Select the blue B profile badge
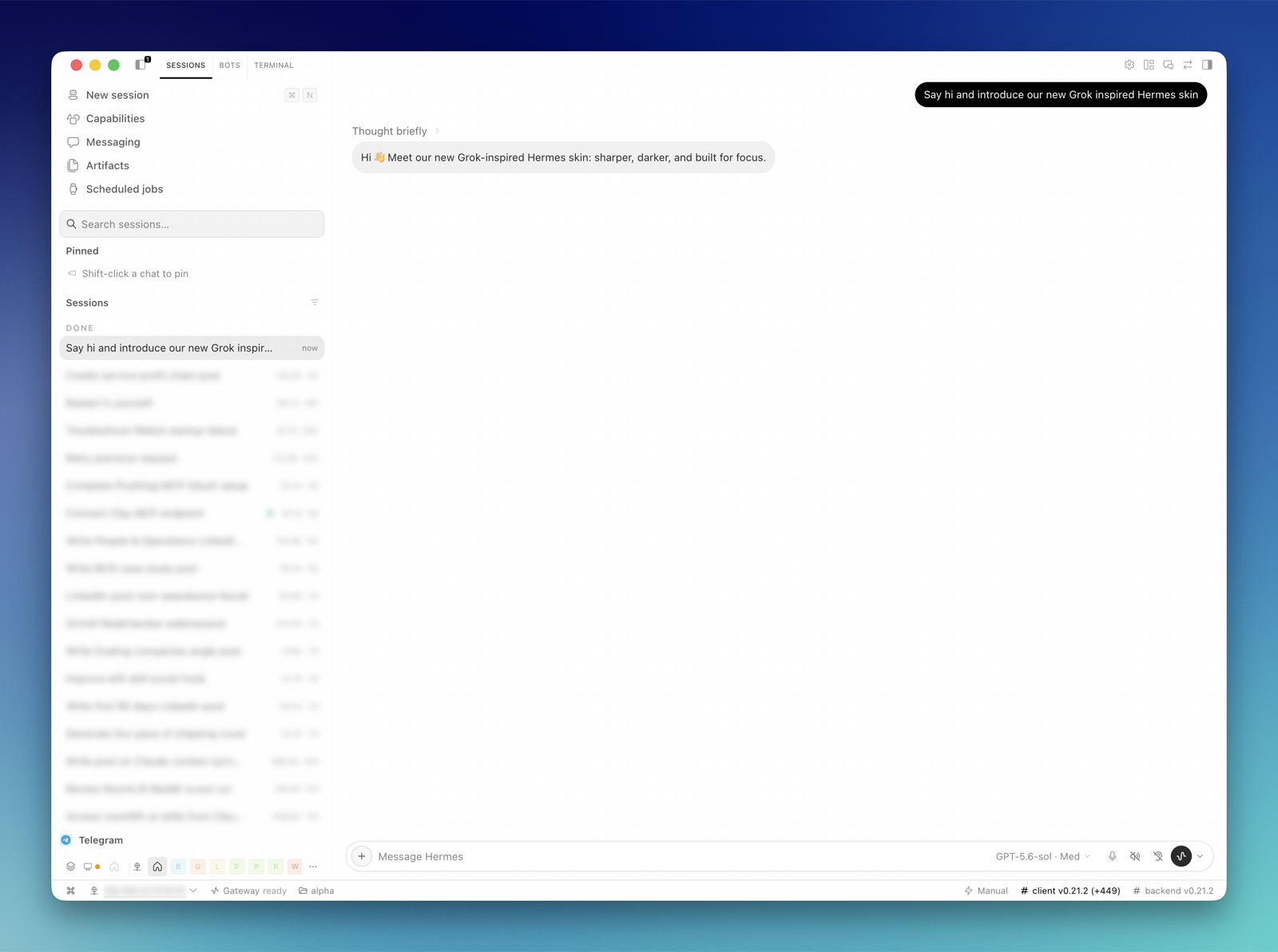This screenshot has width=1278, height=952. [x=178, y=867]
